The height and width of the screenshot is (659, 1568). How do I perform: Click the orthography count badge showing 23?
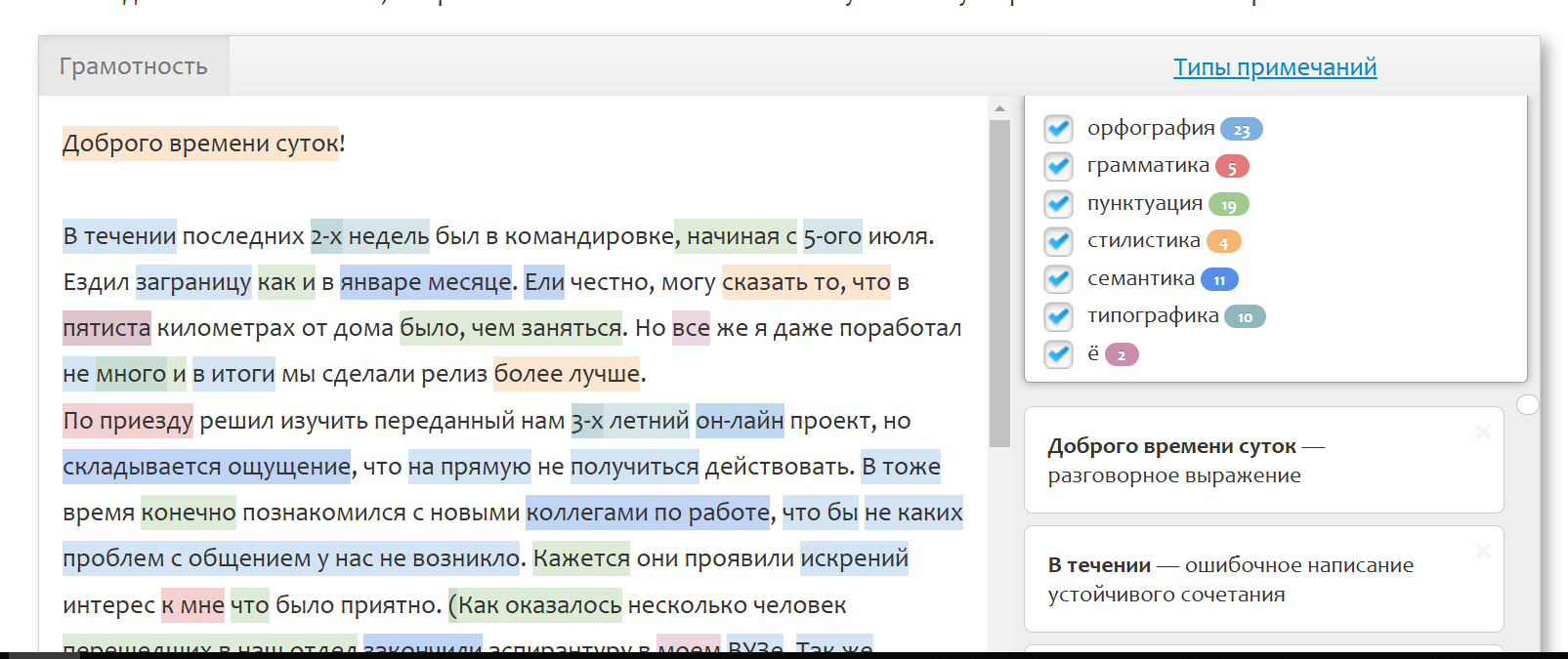tap(1241, 130)
